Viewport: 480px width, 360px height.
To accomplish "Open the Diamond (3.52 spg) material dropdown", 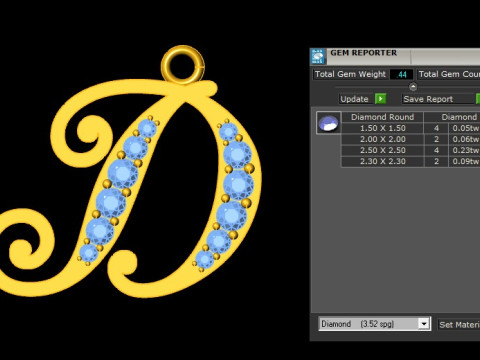I will point(374,324).
